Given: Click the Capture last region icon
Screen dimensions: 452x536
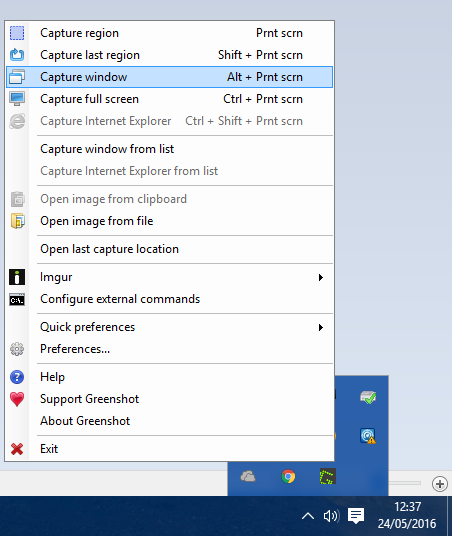Looking at the screenshot, I should click(17, 55).
